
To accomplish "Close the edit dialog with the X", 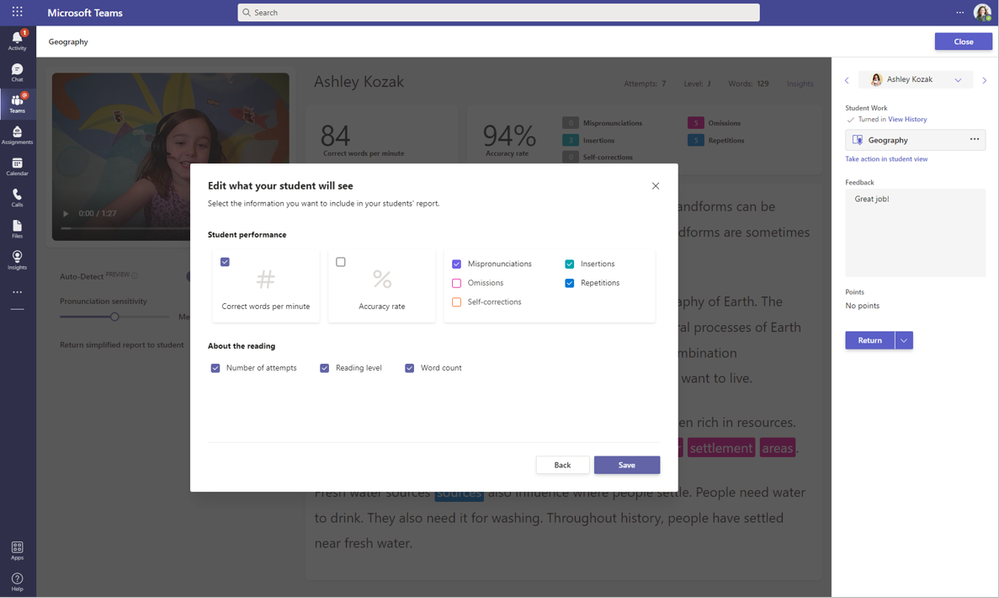I will (656, 186).
